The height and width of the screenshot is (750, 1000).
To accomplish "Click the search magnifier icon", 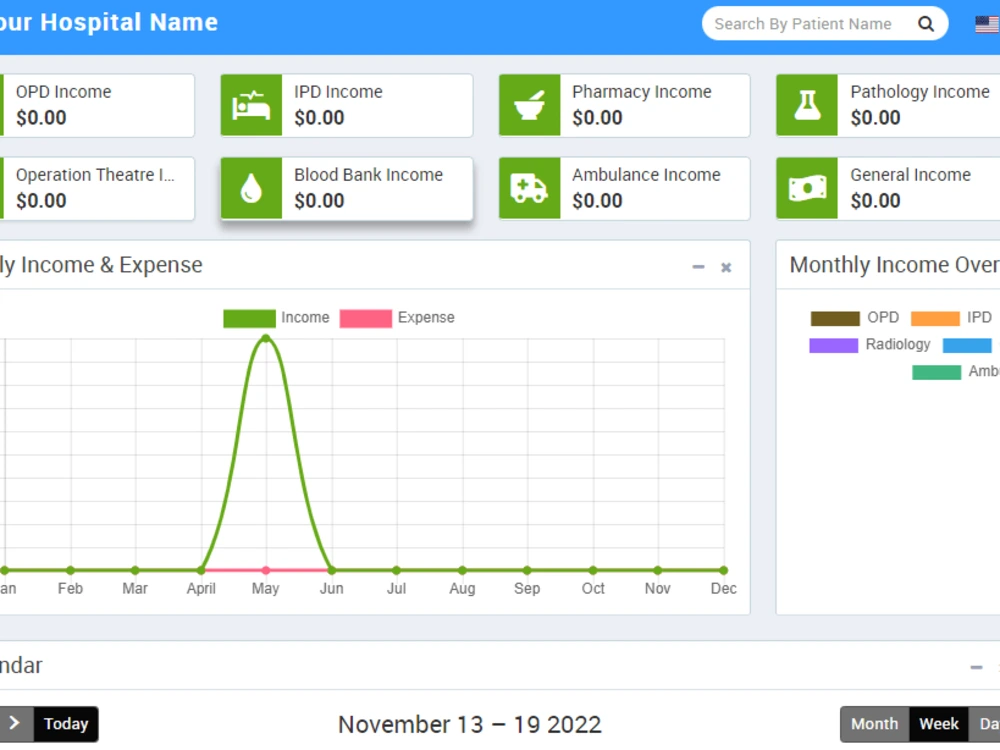I will pos(926,23).
